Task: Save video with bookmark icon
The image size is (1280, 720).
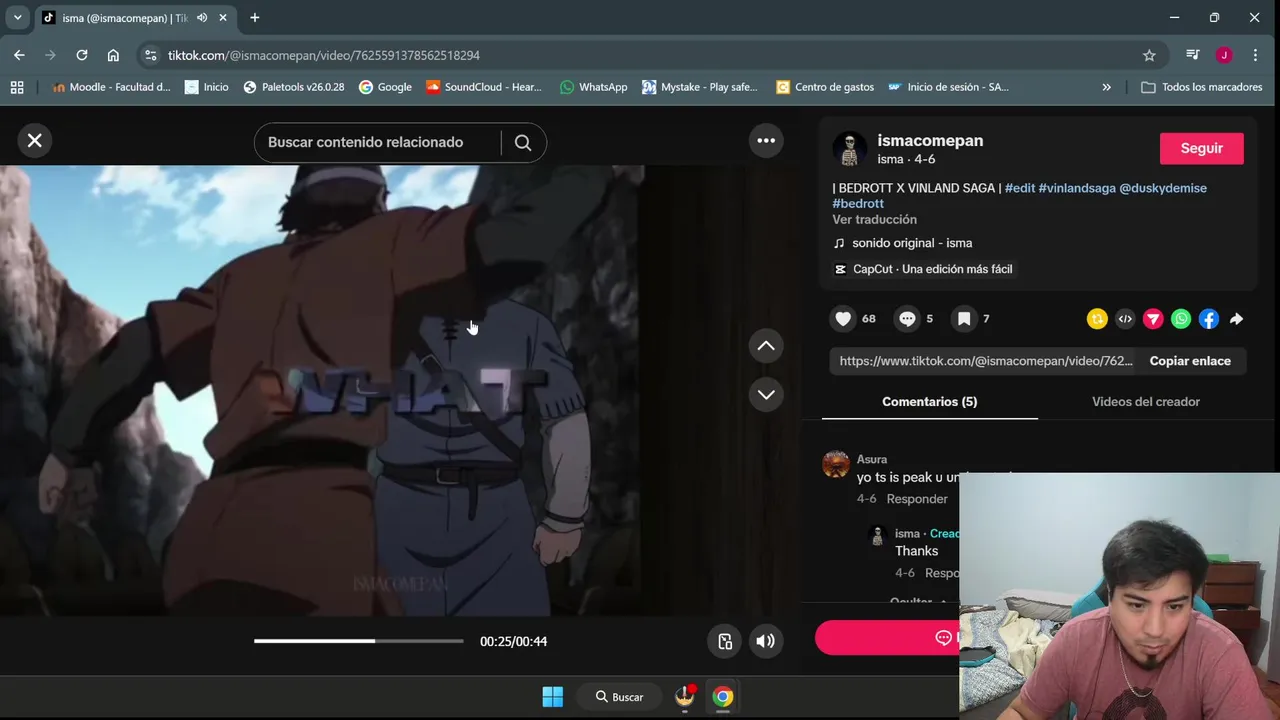Action: (x=964, y=319)
